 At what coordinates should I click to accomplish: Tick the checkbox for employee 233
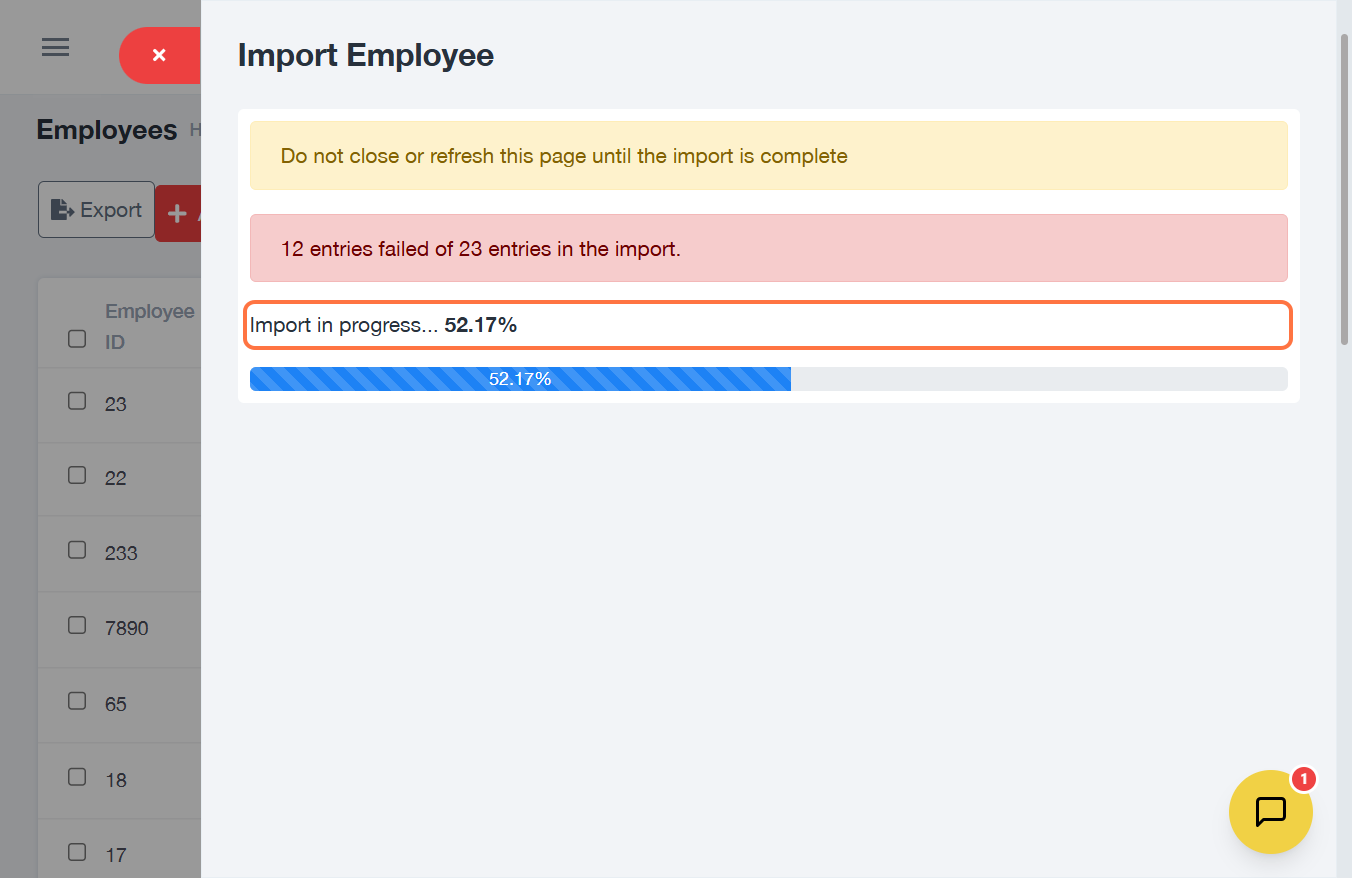[77, 550]
